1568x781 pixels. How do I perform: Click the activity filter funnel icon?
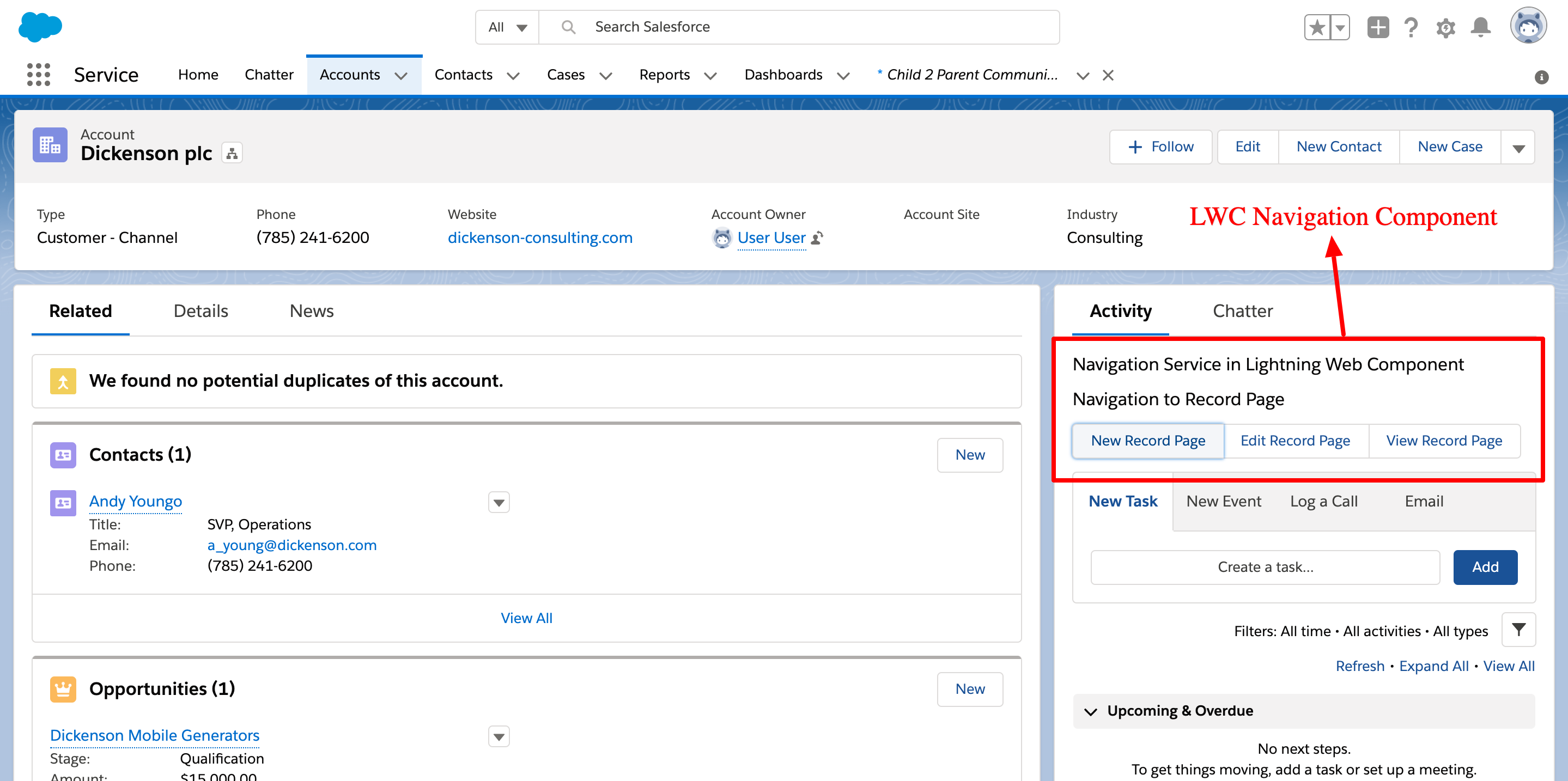coord(1518,630)
